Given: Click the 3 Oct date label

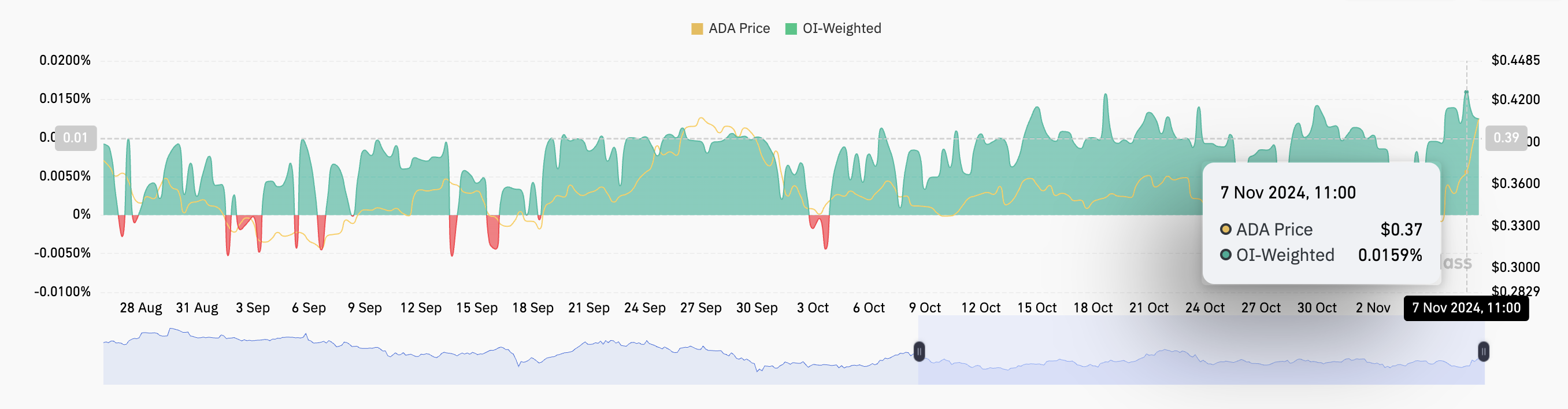Looking at the screenshot, I should [x=813, y=308].
